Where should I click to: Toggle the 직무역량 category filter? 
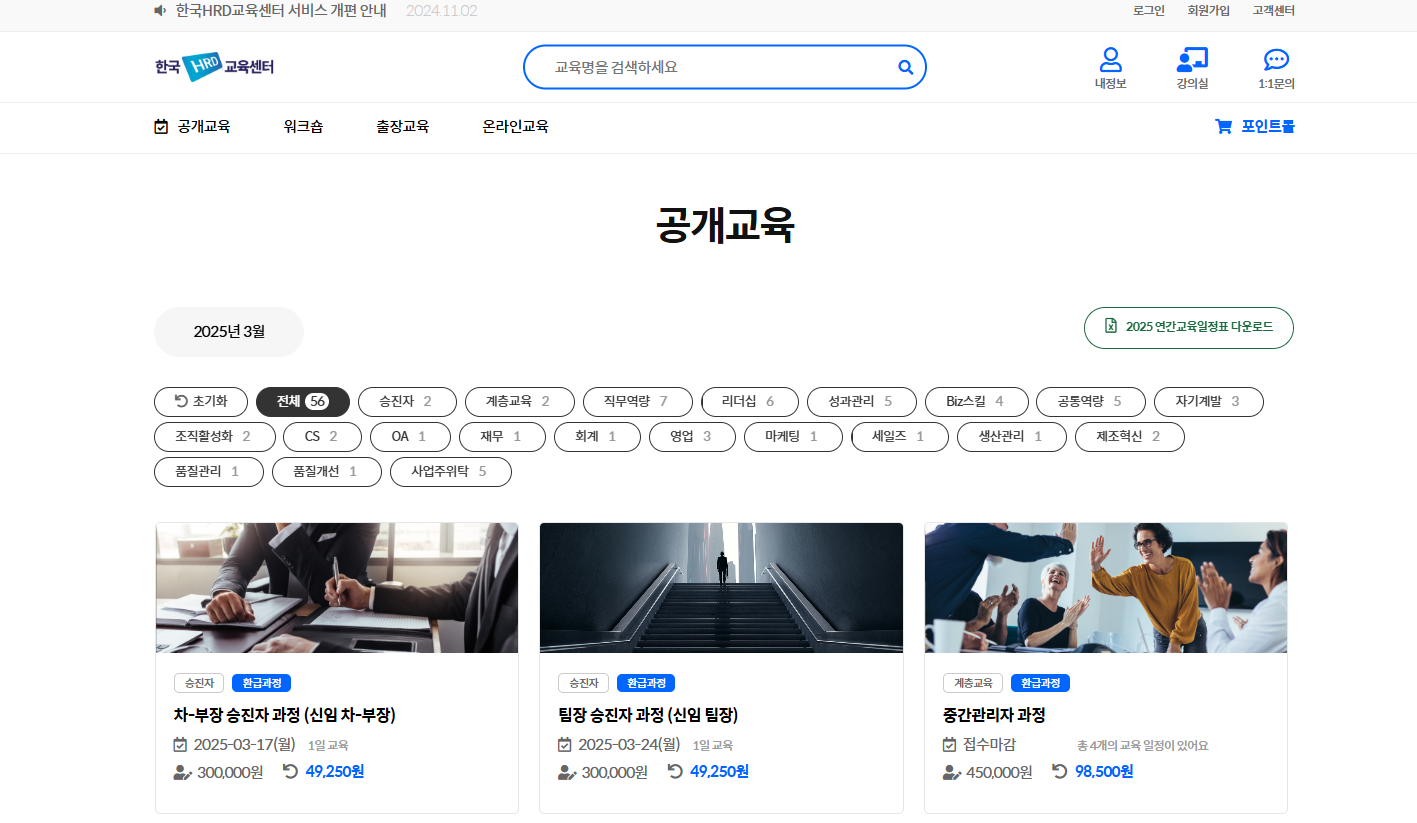pos(637,402)
